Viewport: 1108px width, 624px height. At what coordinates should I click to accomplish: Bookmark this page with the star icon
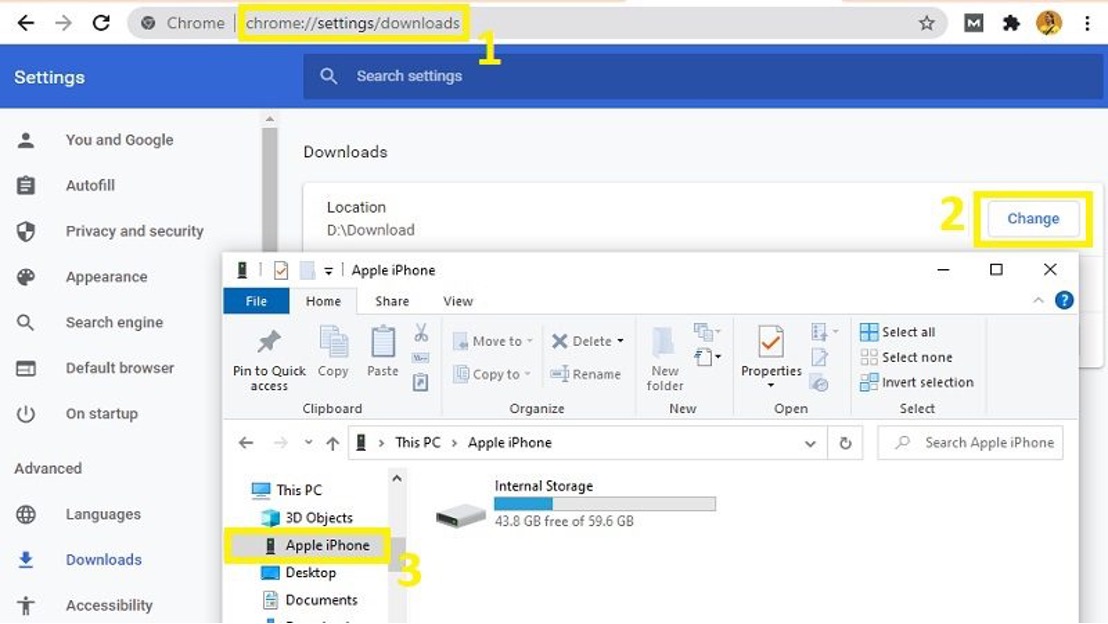(x=926, y=23)
